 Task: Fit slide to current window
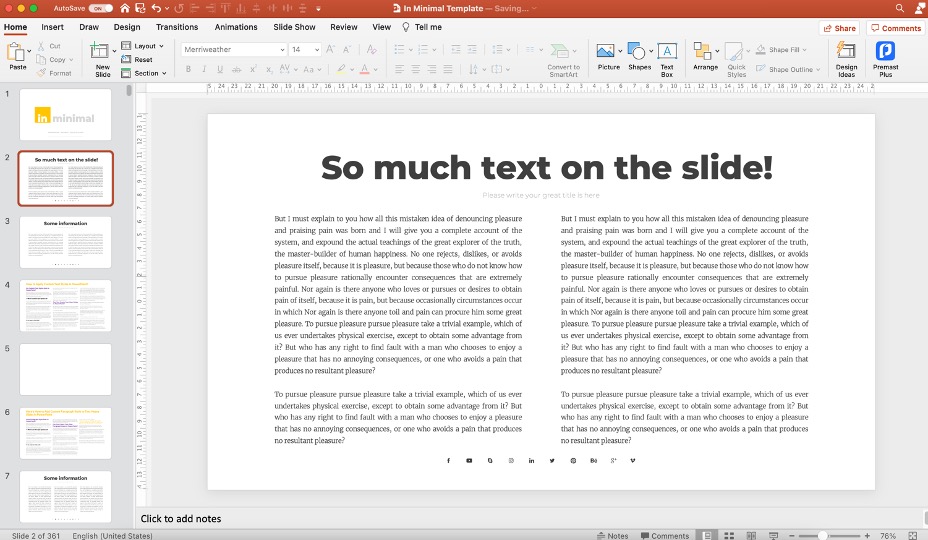(x=913, y=535)
